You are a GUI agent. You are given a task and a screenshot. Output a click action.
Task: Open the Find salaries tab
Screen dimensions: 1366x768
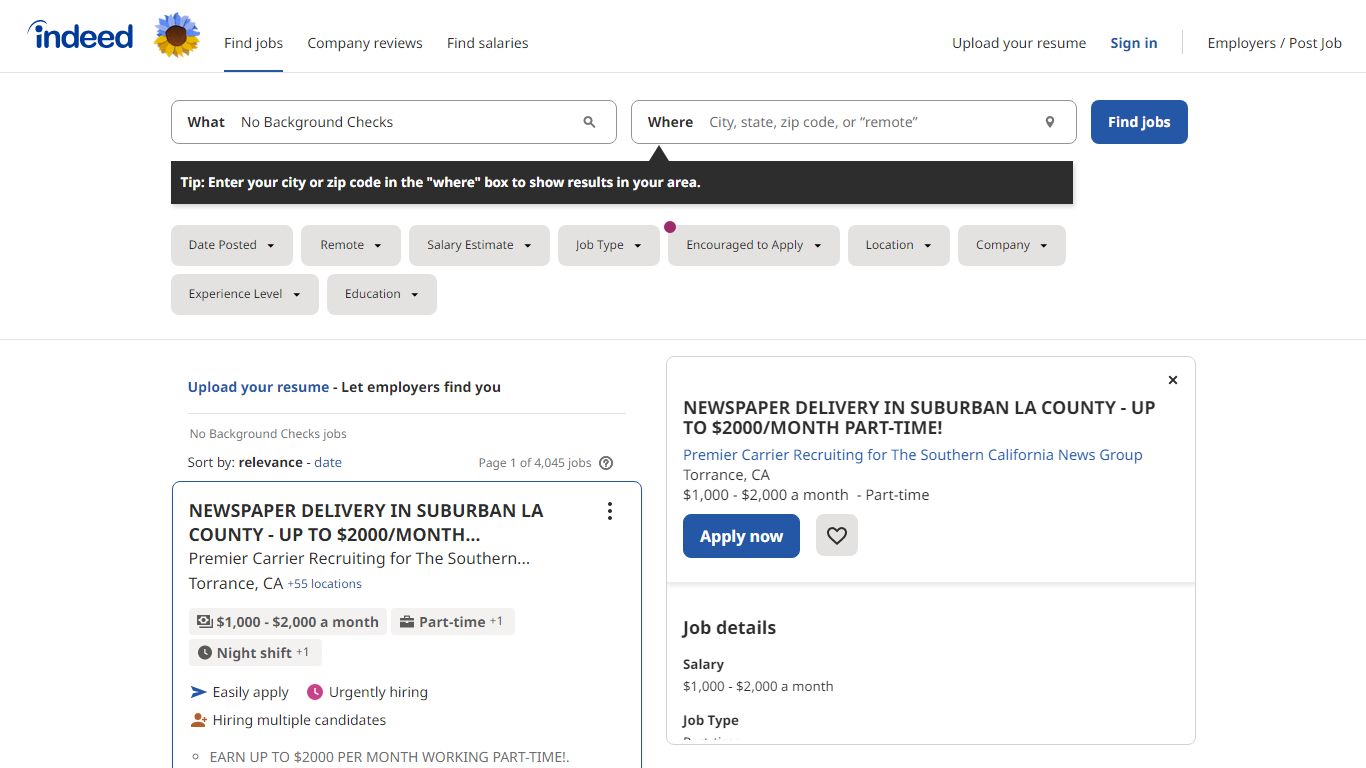click(x=488, y=43)
